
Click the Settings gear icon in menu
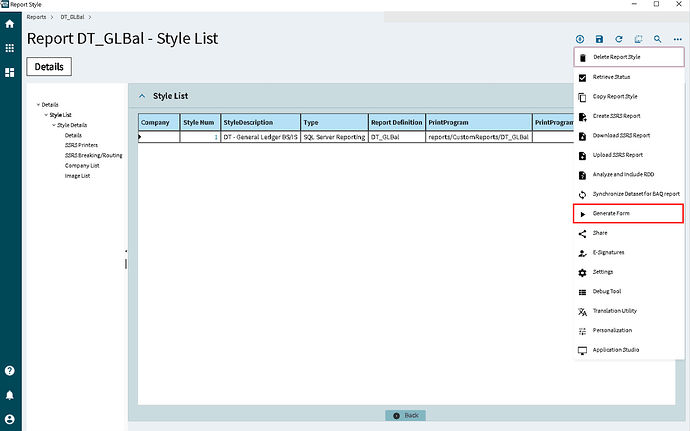tap(582, 273)
